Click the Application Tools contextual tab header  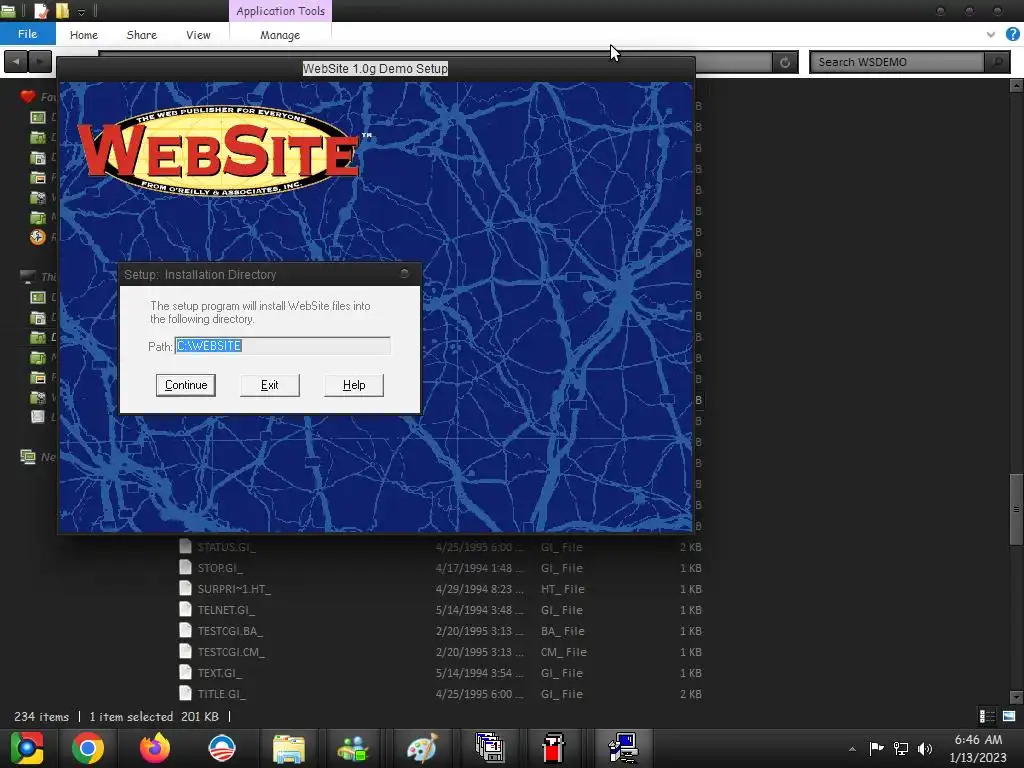tap(280, 11)
